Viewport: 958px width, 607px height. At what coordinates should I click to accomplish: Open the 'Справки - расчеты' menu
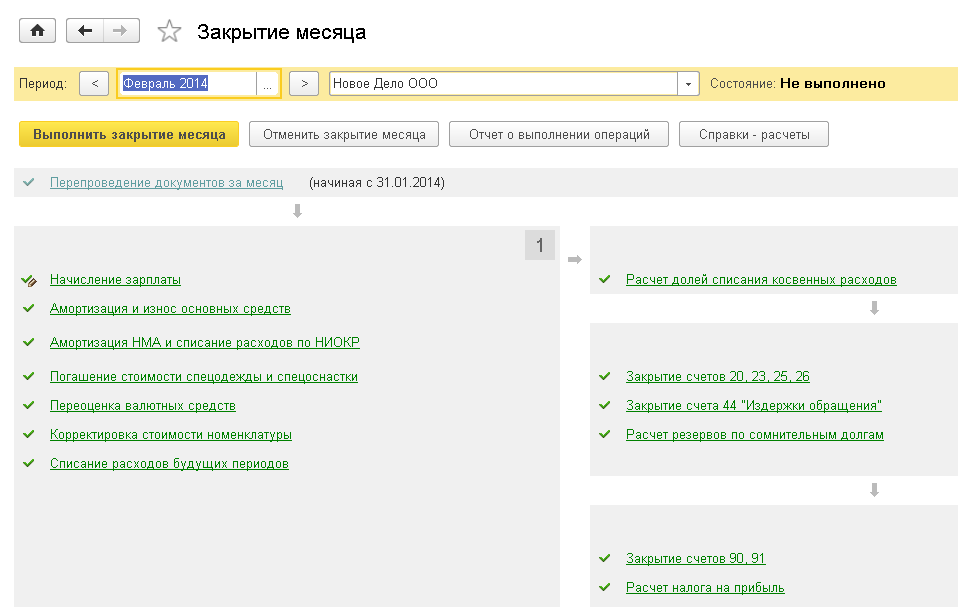coord(753,134)
